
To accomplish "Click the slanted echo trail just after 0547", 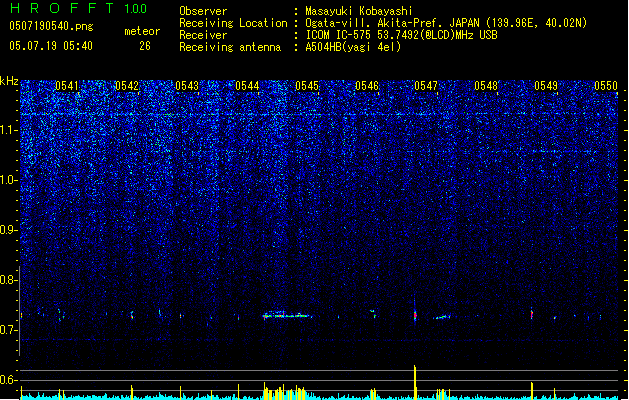I will [x=442, y=317].
